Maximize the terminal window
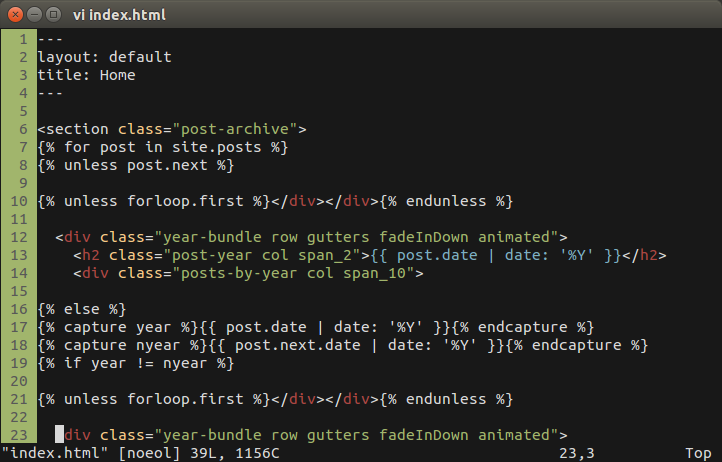Viewport: 722px width, 462px height. [53, 15]
